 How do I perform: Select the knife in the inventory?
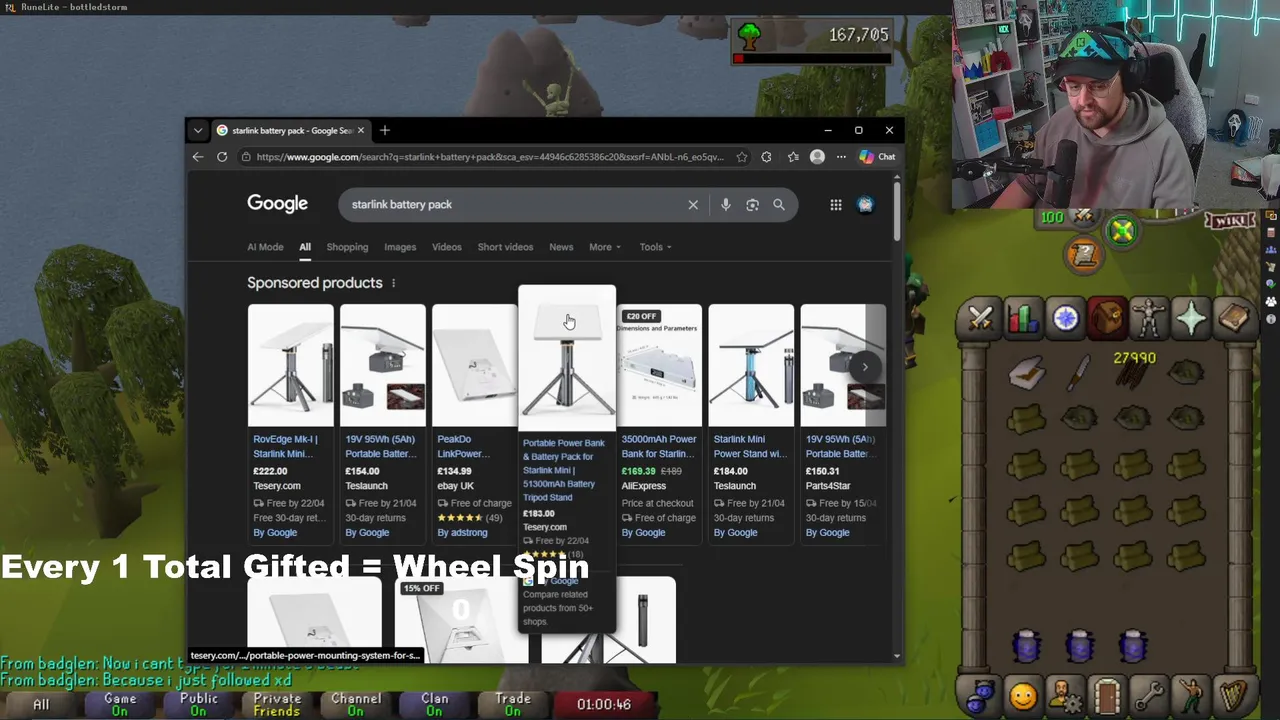1080,374
